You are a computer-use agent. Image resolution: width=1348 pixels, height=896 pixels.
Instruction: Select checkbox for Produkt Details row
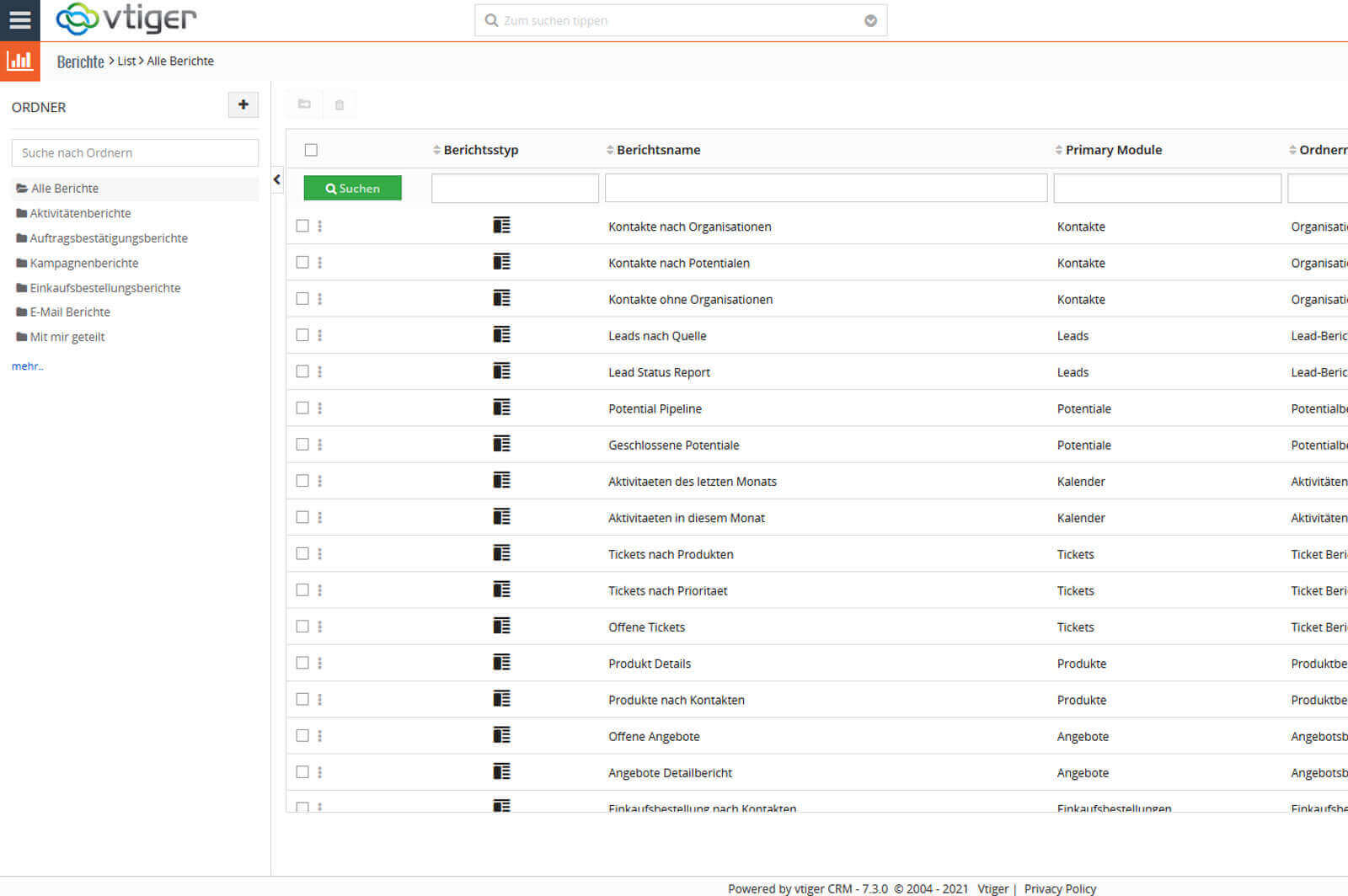click(x=302, y=664)
